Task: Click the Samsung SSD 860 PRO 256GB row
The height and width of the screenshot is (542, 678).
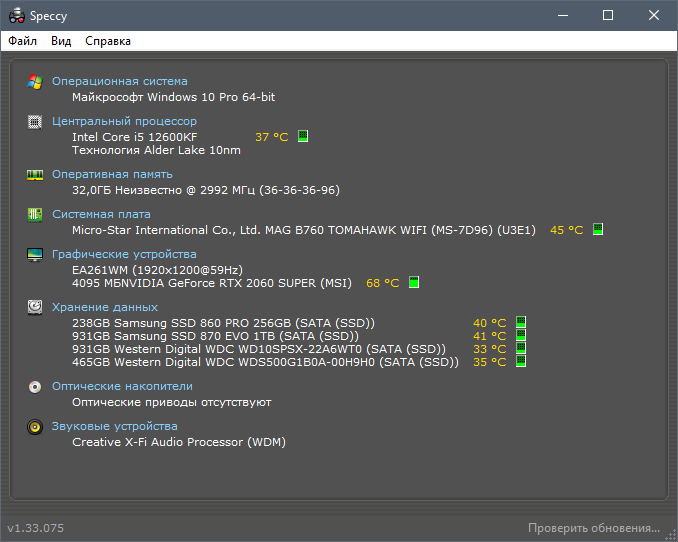Action: pyautogui.click(x=224, y=323)
